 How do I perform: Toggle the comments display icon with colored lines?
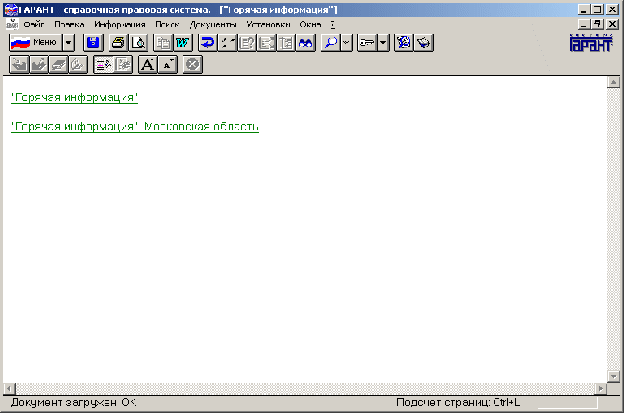pyautogui.click(x=103, y=65)
